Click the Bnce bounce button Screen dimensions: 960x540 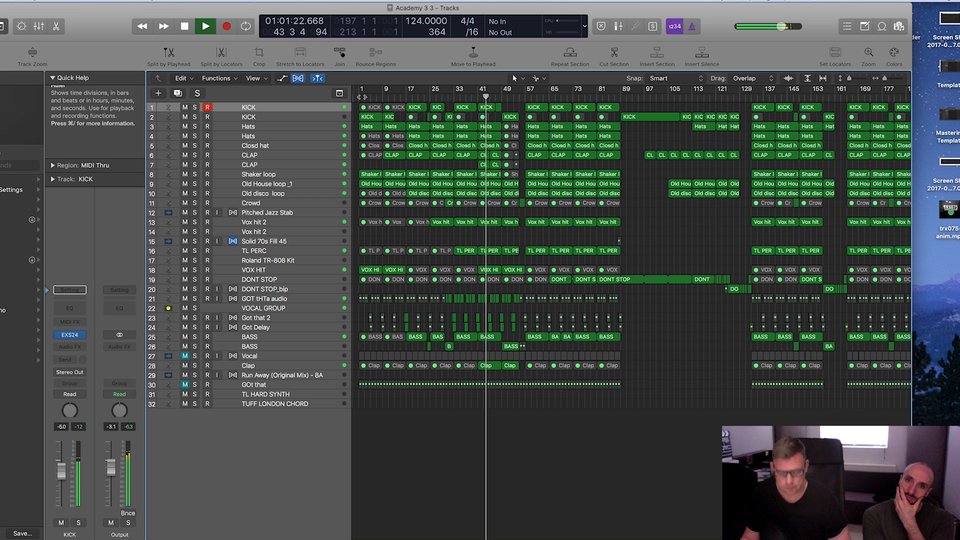127,513
